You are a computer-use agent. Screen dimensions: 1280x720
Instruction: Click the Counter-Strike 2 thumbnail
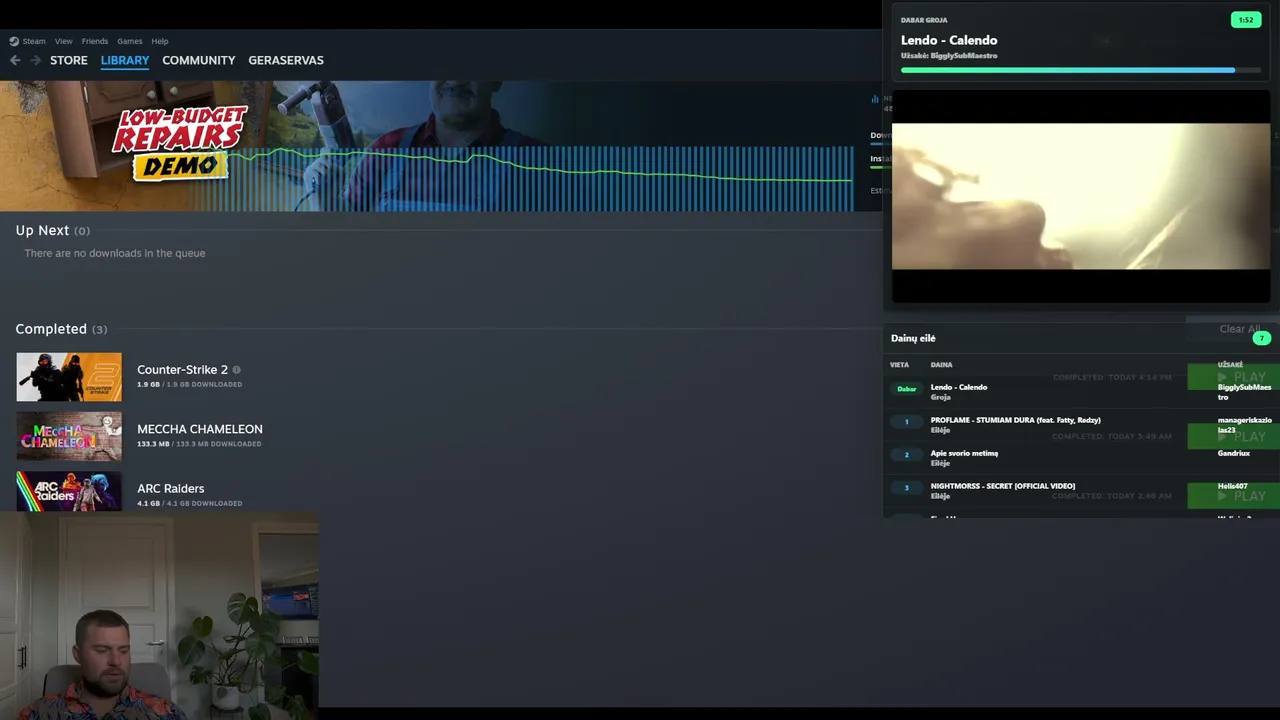tap(69, 377)
